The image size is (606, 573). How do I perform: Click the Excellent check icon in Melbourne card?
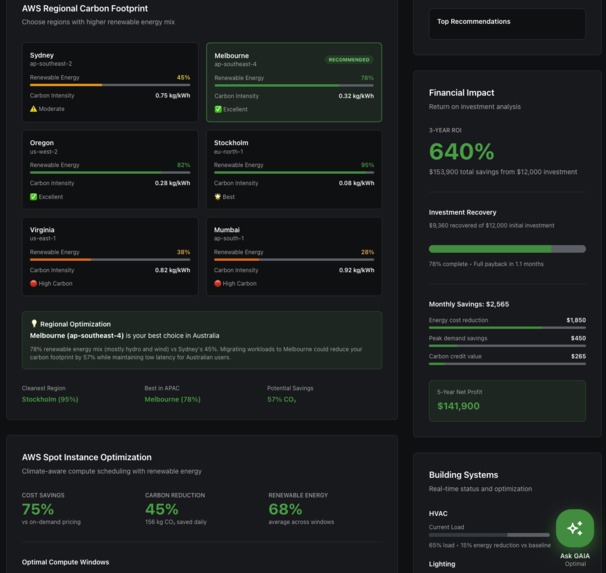(218, 109)
